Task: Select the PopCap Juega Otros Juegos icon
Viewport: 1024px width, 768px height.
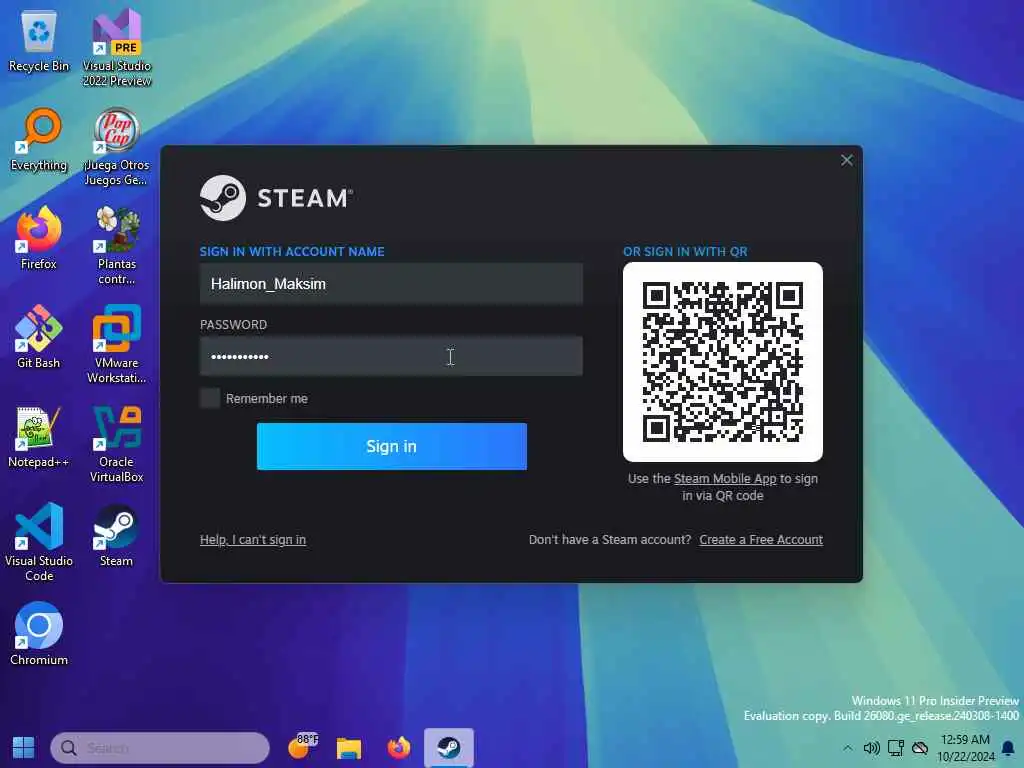Action: 117,147
